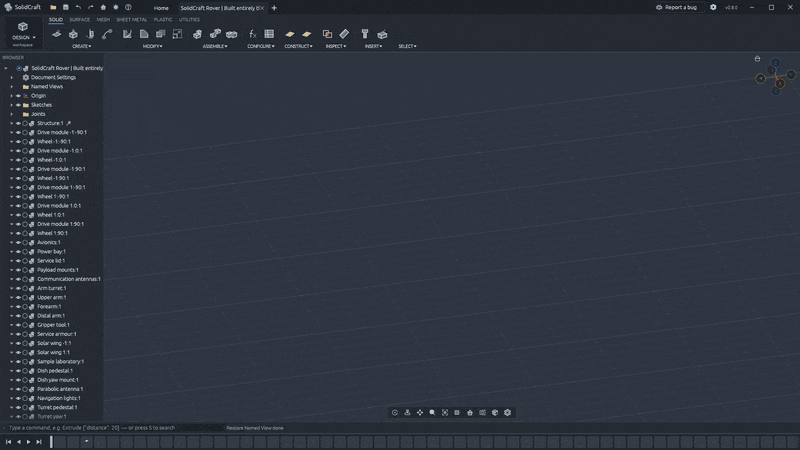The height and width of the screenshot is (450, 800).
Task: Expand the Named Views folder
Action: 12,87
